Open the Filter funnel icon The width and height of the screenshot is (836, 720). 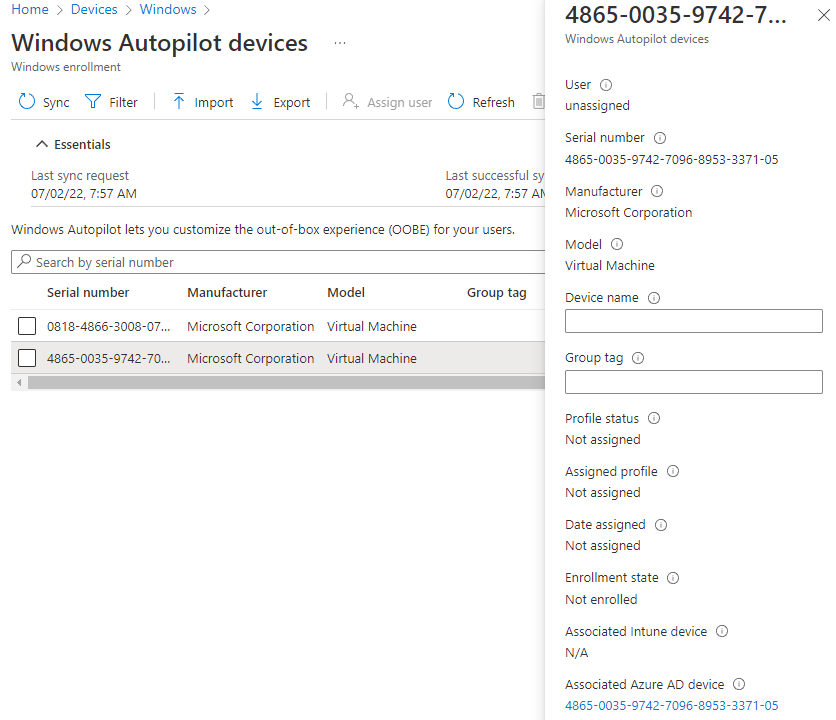pyautogui.click(x=93, y=101)
